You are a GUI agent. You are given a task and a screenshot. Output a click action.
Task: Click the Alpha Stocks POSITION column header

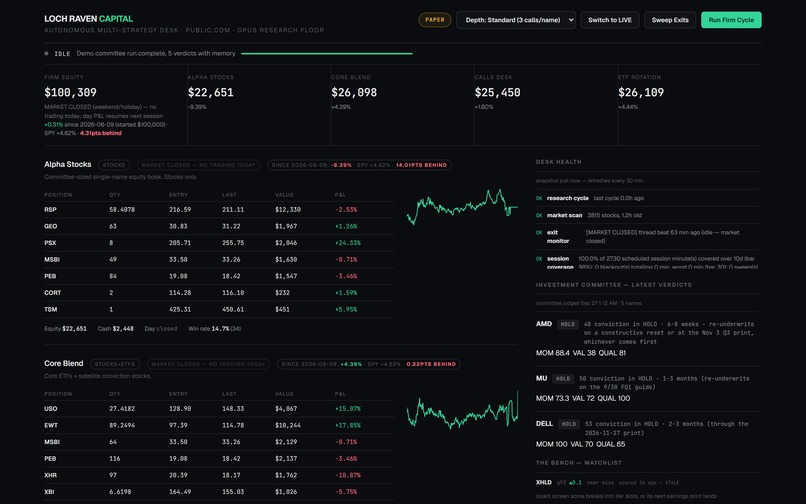(58, 195)
